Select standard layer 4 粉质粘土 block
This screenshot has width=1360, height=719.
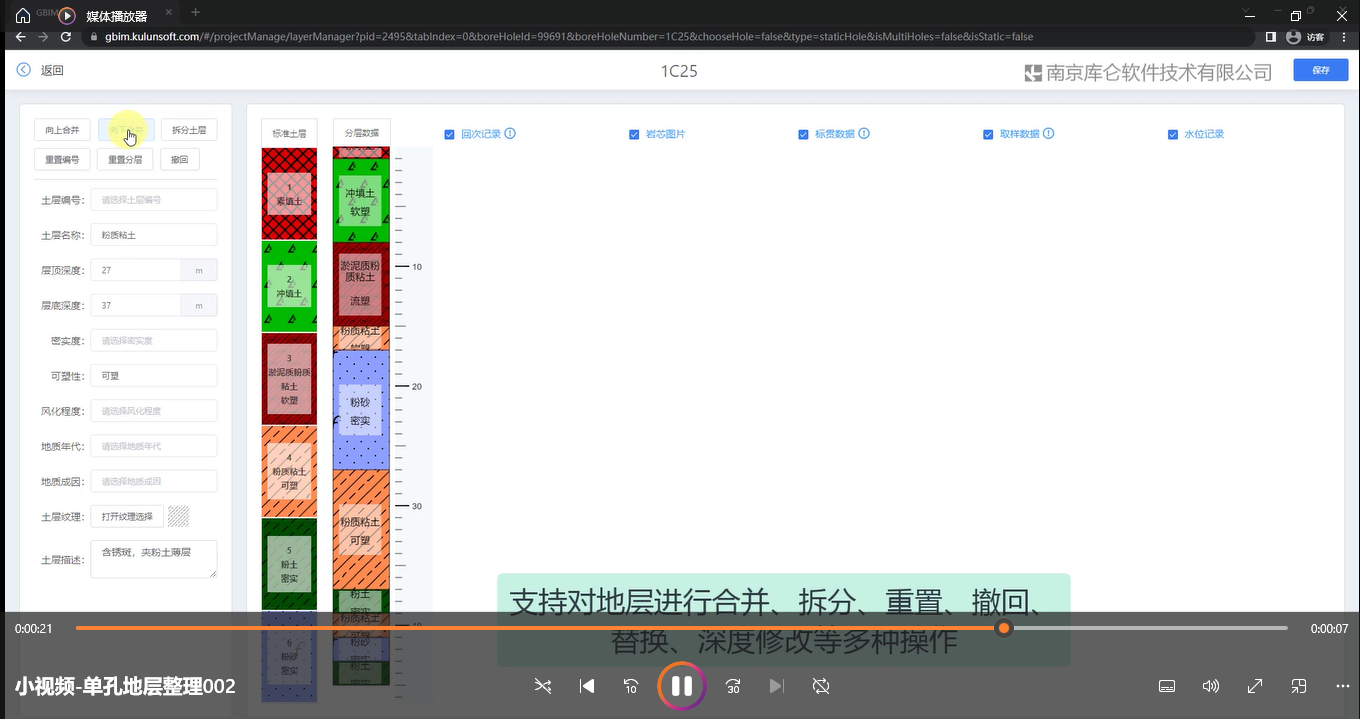pyautogui.click(x=289, y=471)
